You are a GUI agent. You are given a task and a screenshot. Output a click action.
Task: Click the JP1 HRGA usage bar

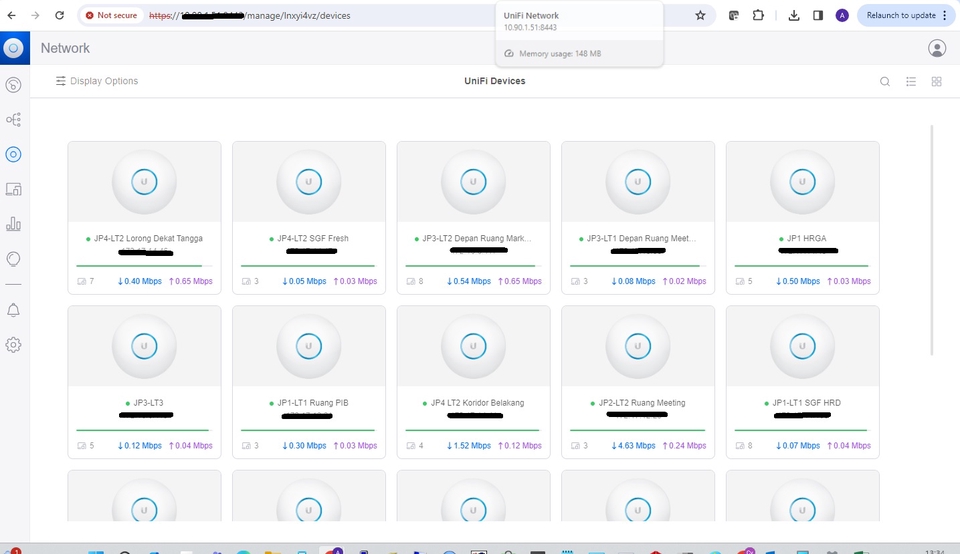[803, 266]
